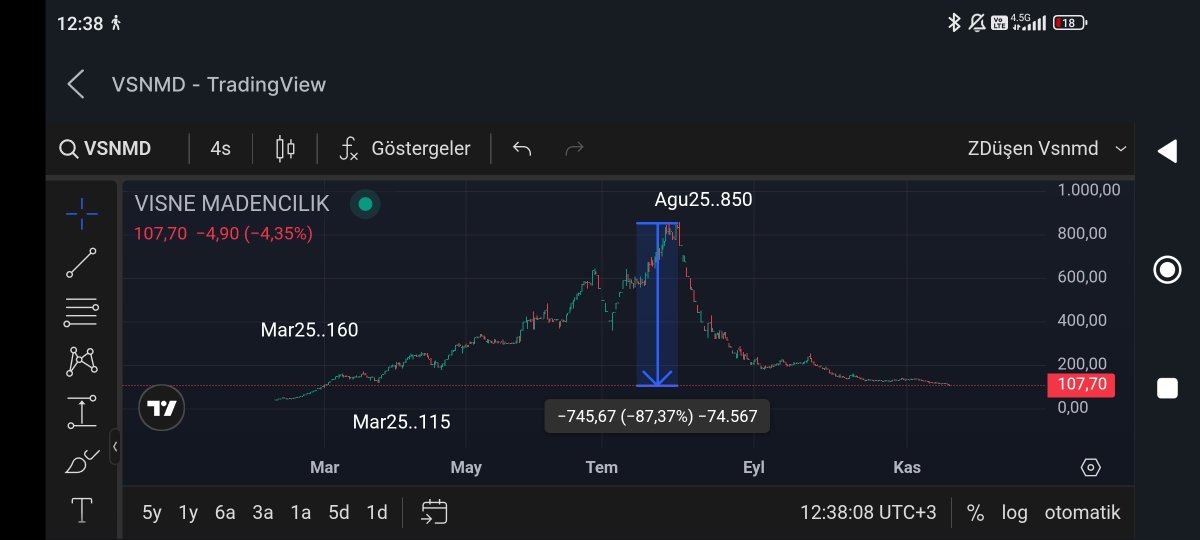Tap the battery status indicator

click(1069, 22)
